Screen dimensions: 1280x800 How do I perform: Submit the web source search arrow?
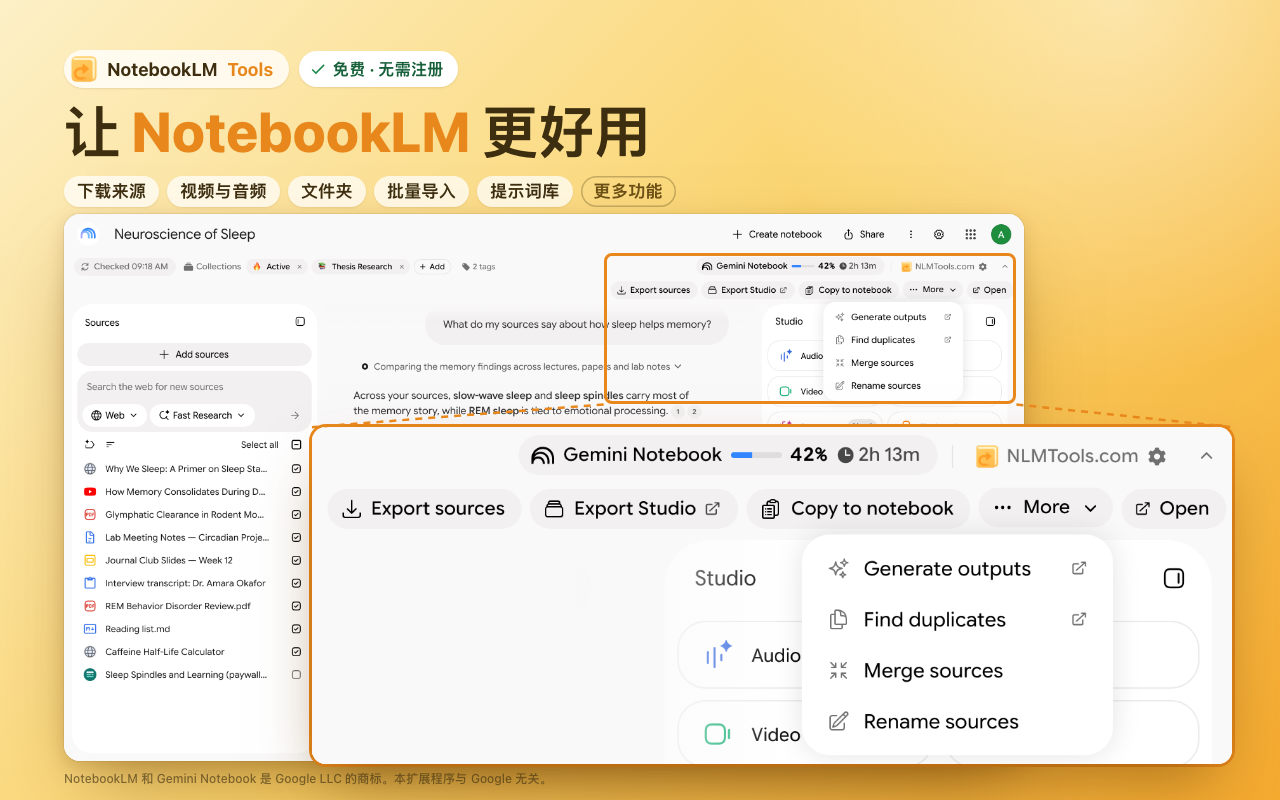[x=295, y=415]
